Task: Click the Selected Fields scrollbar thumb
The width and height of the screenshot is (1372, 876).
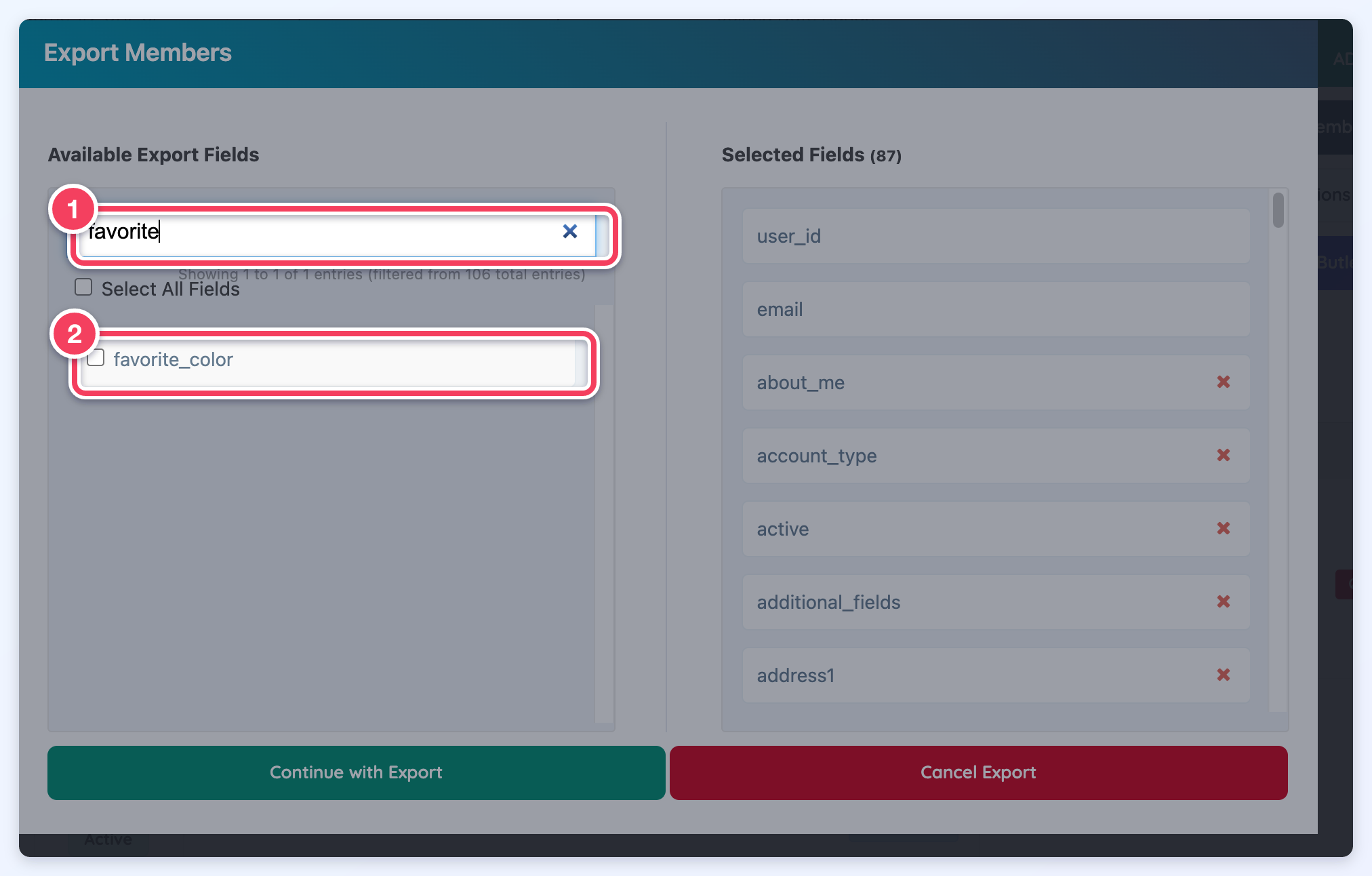Action: (1278, 210)
